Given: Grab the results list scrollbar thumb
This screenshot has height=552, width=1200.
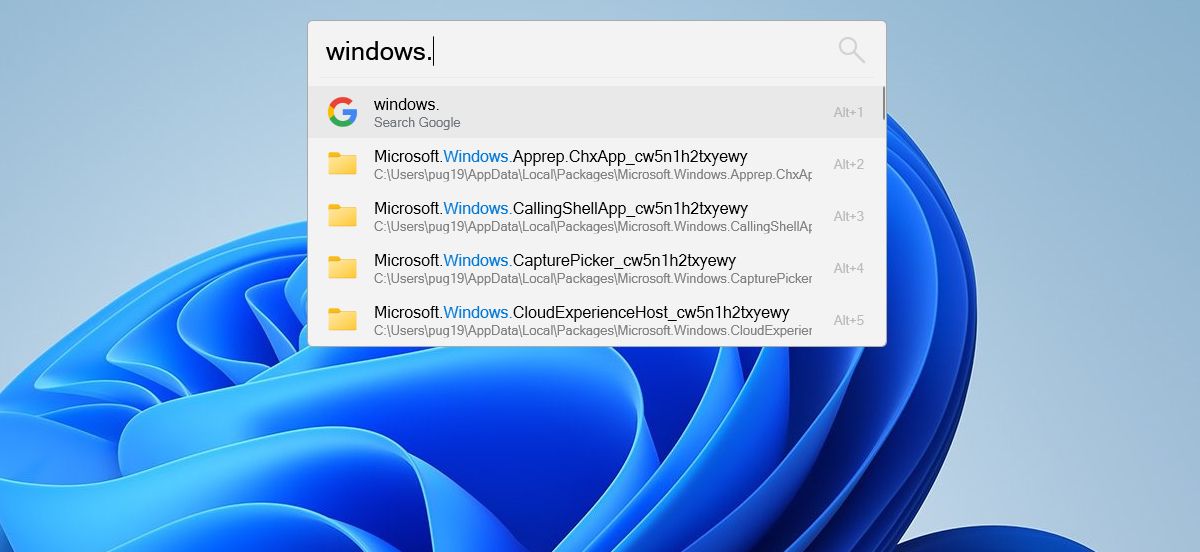Looking at the screenshot, I should (x=883, y=103).
